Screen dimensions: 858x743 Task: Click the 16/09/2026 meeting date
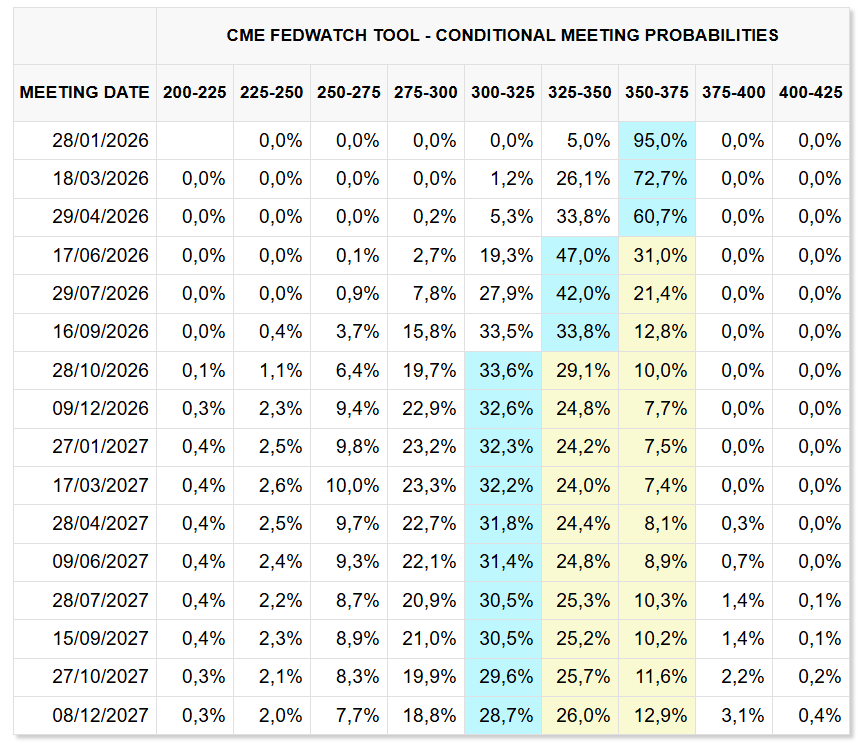tap(100, 332)
